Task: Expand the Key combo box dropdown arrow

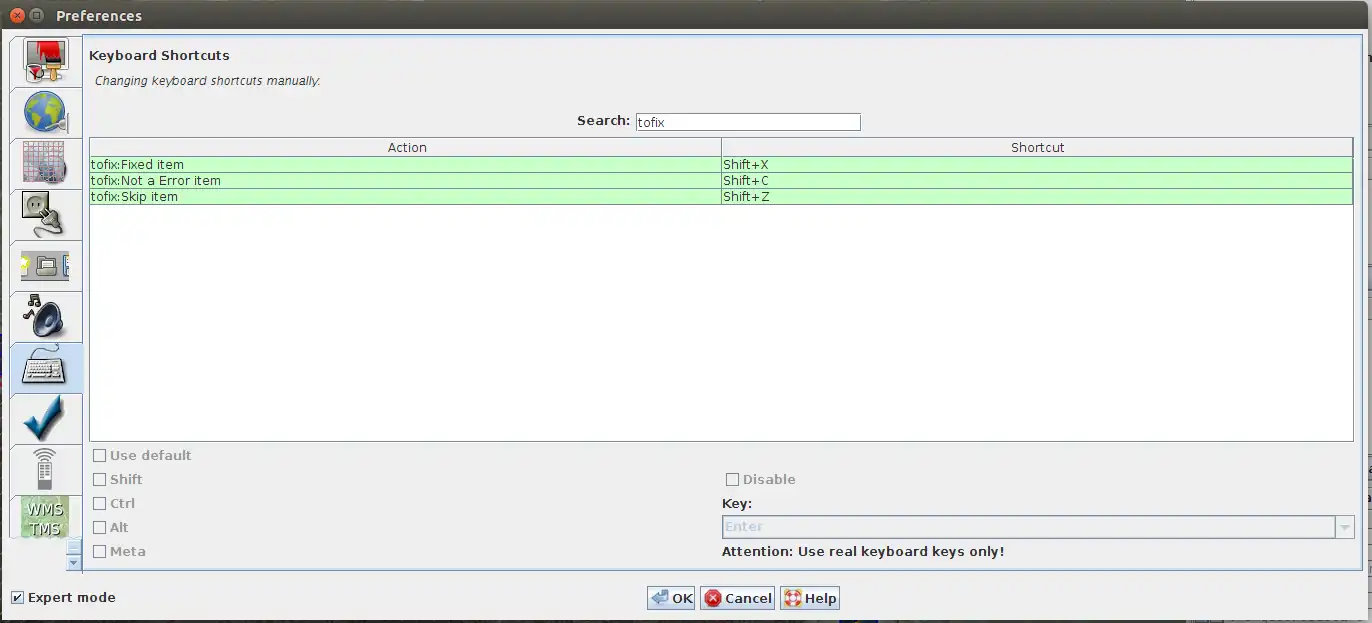Action: tap(1344, 527)
